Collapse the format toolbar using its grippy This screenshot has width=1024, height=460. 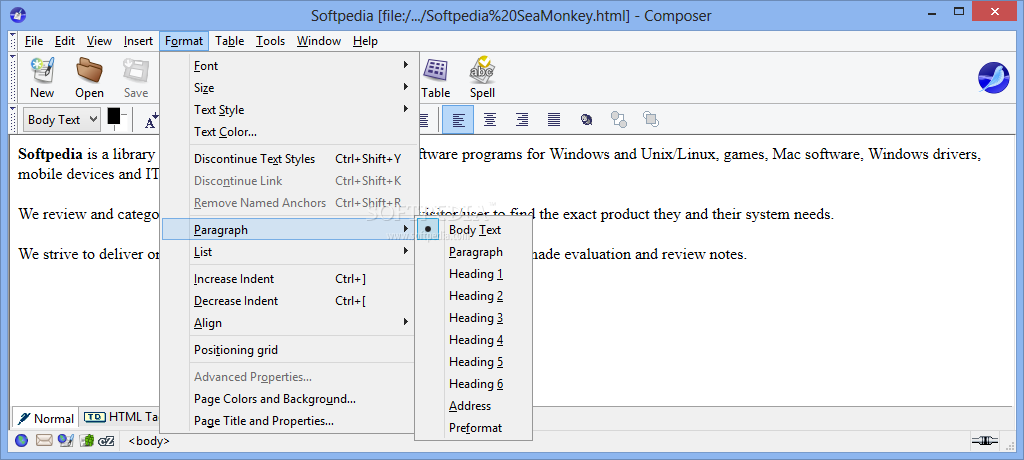pyautogui.click(x=12, y=120)
